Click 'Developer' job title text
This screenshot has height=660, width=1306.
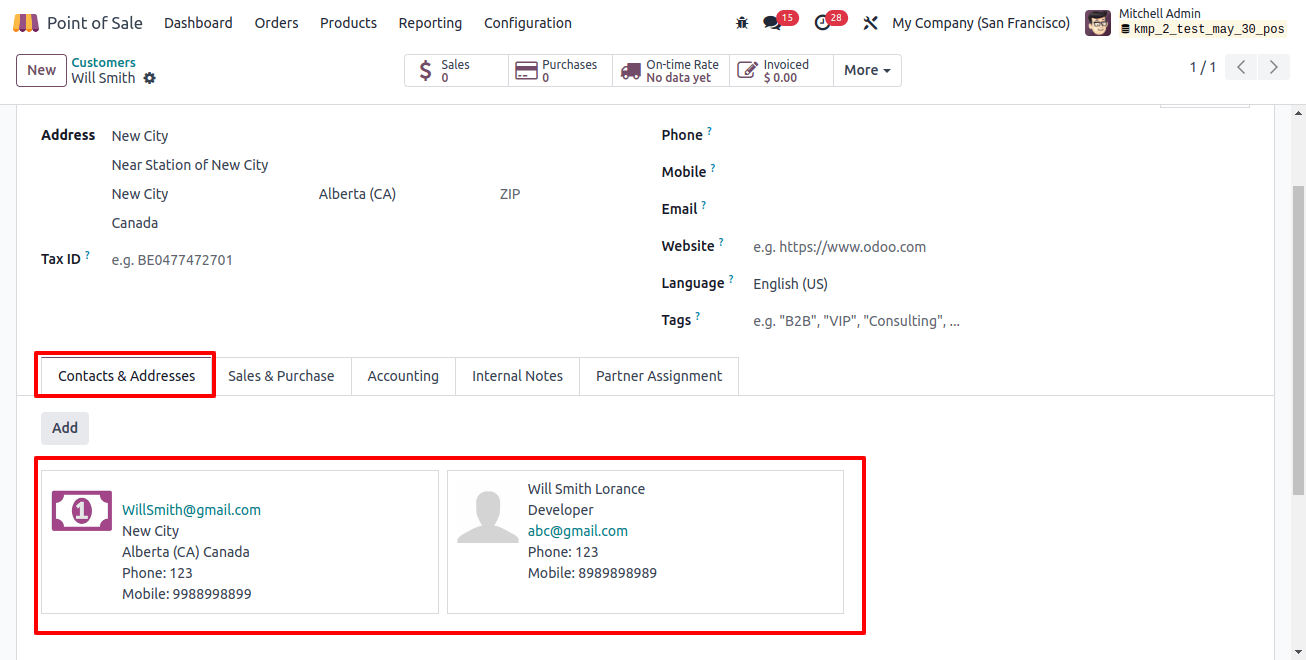(561, 510)
